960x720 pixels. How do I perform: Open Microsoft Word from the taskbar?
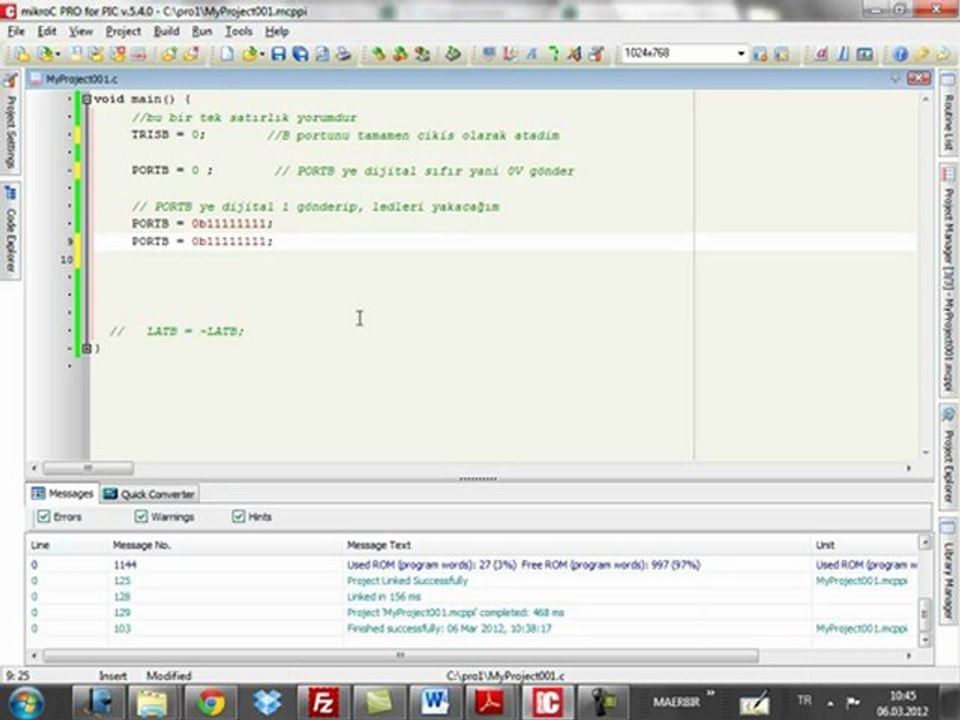[434, 703]
